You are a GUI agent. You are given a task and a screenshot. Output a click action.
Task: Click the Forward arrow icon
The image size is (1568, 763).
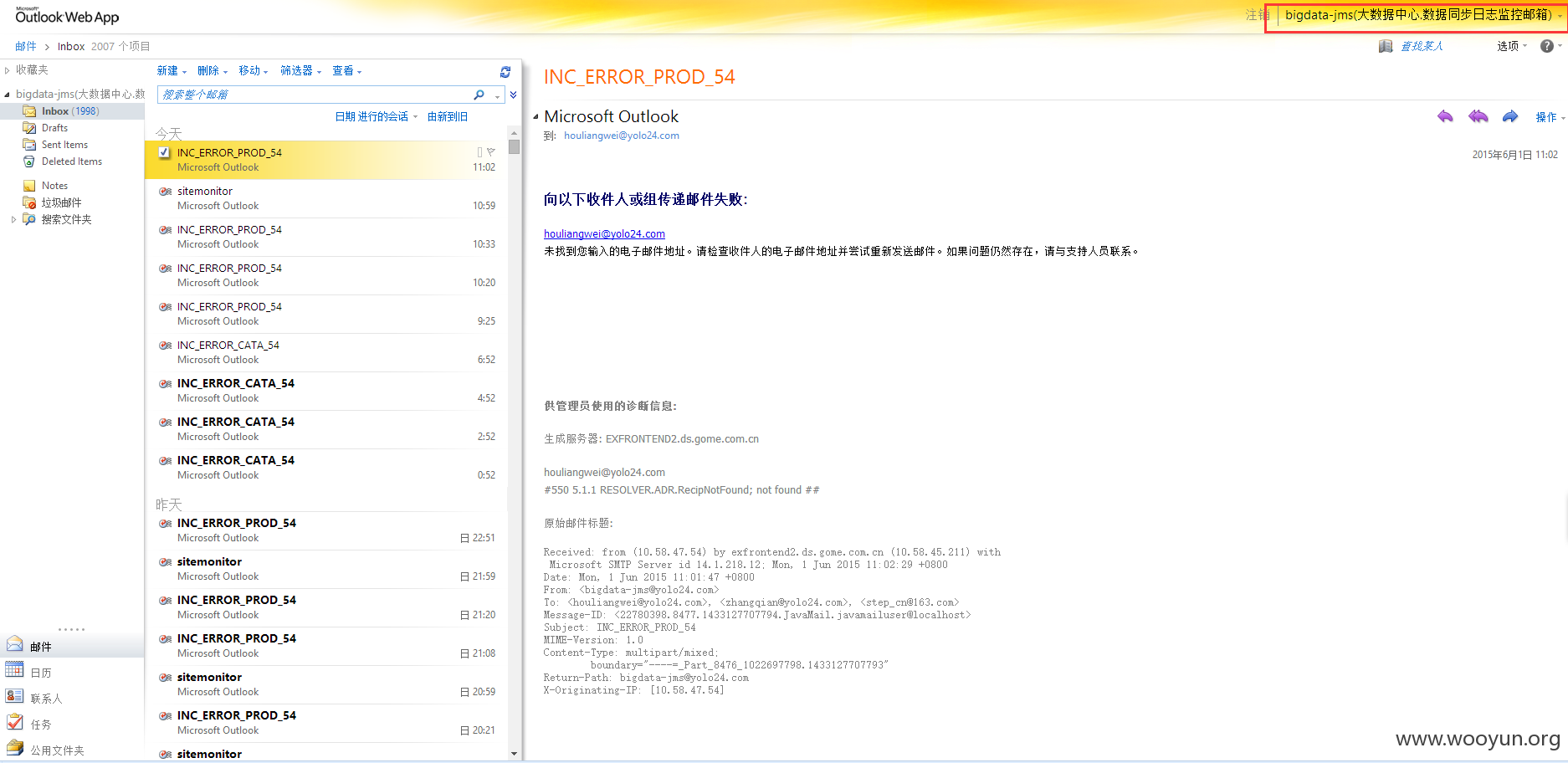1510,116
